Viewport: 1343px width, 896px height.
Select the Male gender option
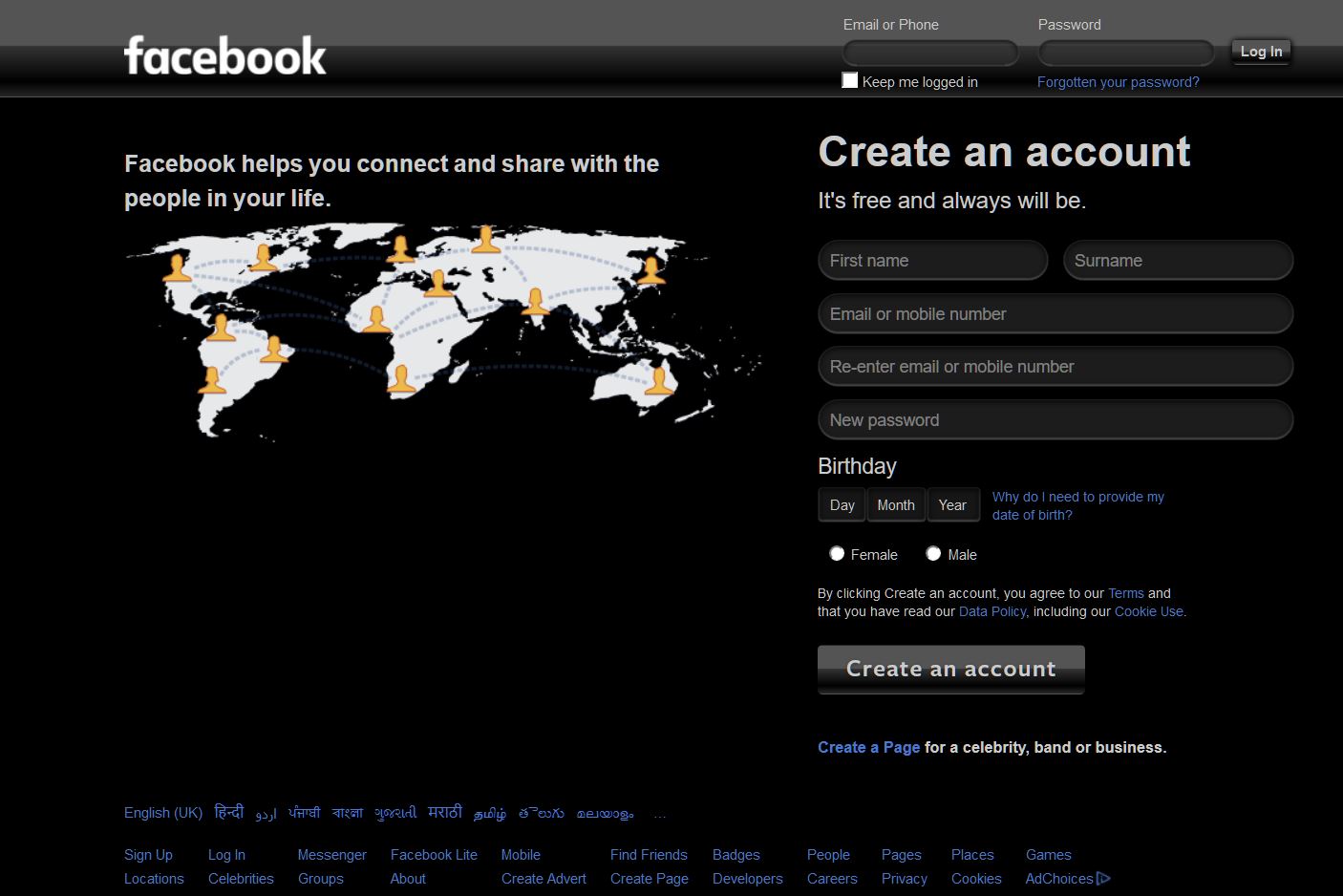click(933, 553)
